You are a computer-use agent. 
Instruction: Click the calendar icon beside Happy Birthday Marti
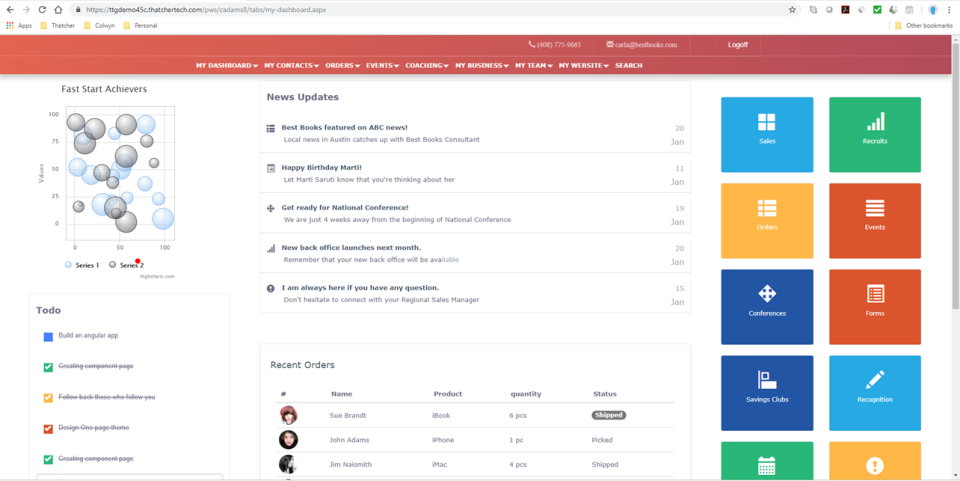(271, 168)
